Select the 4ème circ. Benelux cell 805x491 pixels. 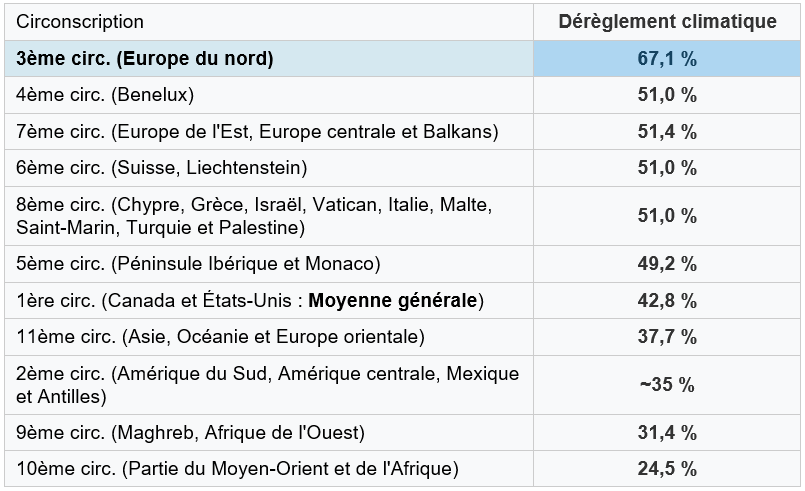coord(105,95)
